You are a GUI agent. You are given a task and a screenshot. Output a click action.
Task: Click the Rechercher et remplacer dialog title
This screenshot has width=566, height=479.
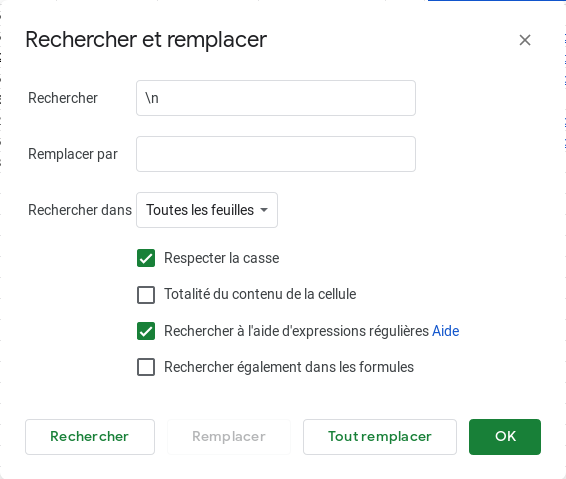tap(146, 39)
